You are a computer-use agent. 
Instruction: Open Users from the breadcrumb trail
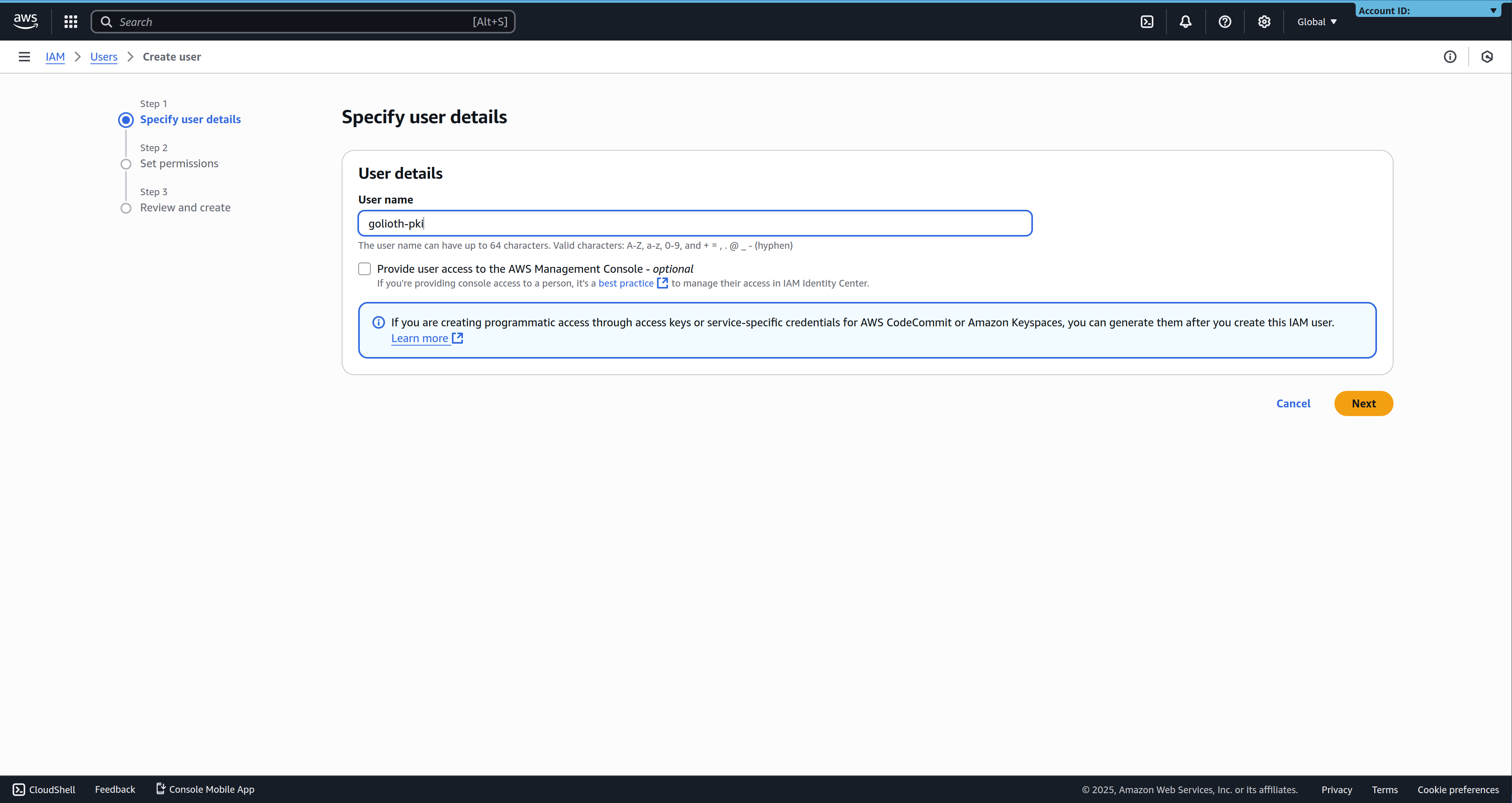point(104,56)
